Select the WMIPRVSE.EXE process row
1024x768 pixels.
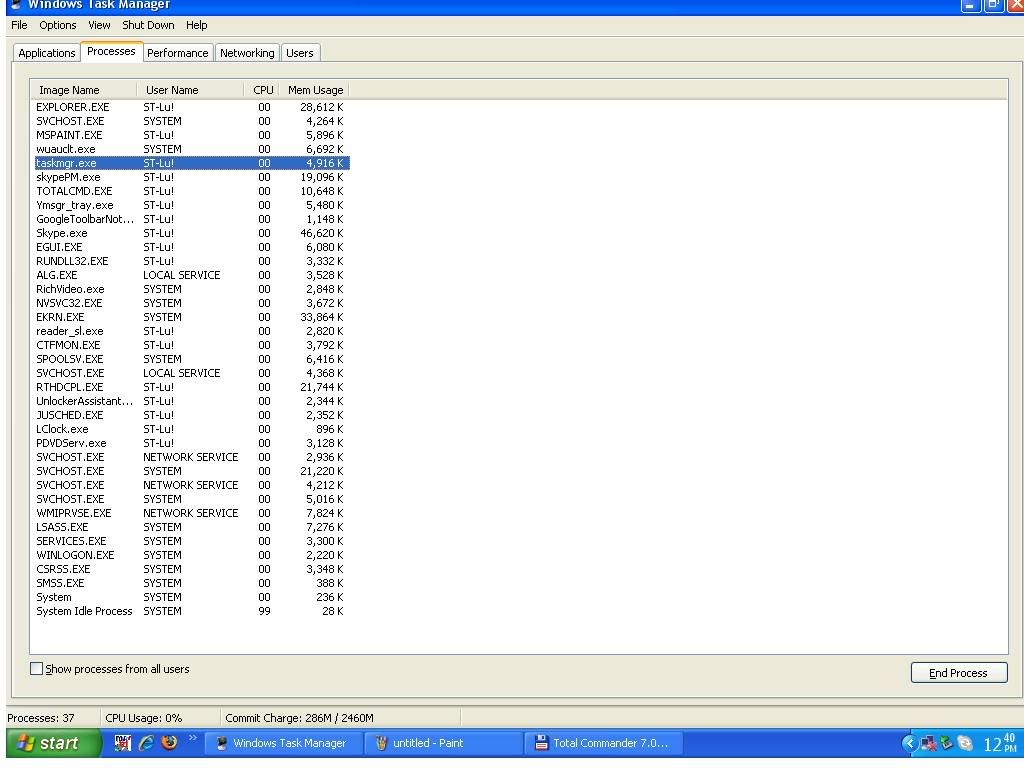[192, 513]
